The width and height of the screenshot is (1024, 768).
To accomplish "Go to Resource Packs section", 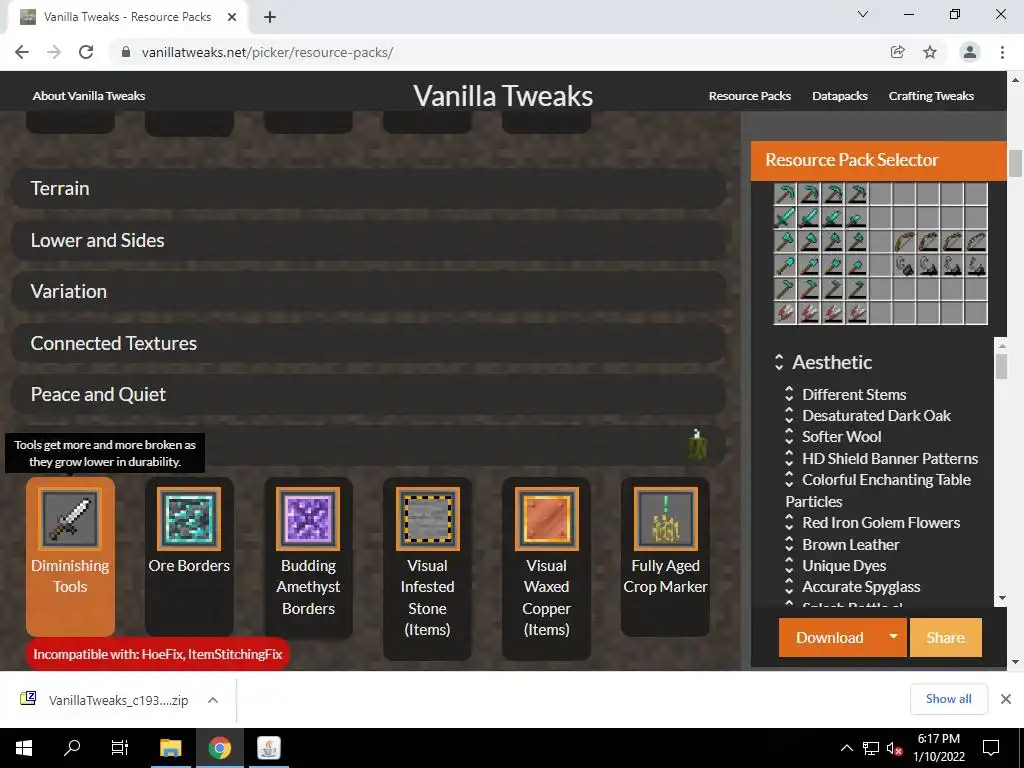I will pos(750,96).
